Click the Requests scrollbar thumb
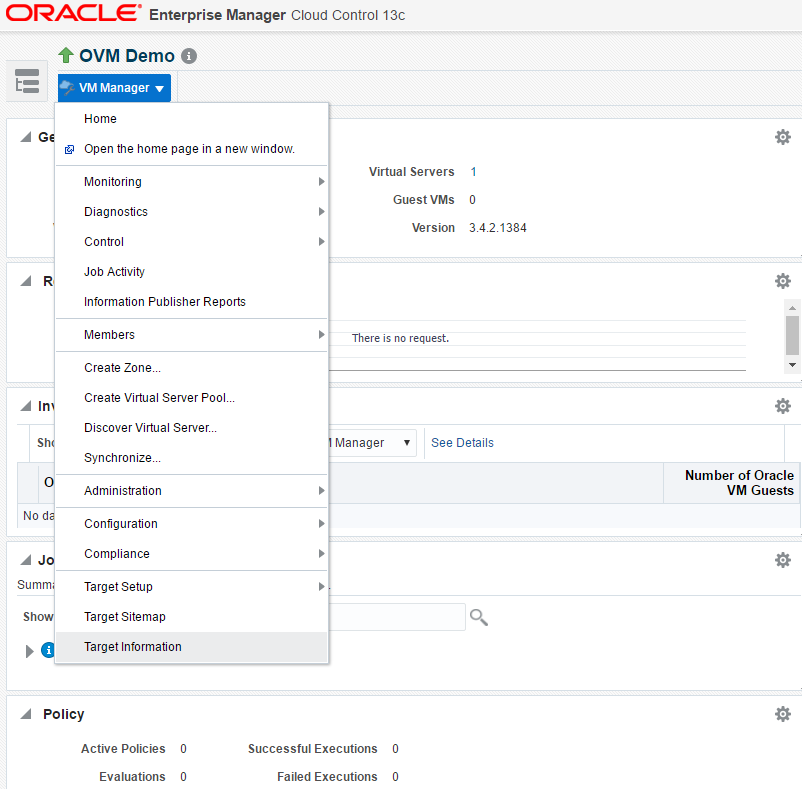 [792, 335]
